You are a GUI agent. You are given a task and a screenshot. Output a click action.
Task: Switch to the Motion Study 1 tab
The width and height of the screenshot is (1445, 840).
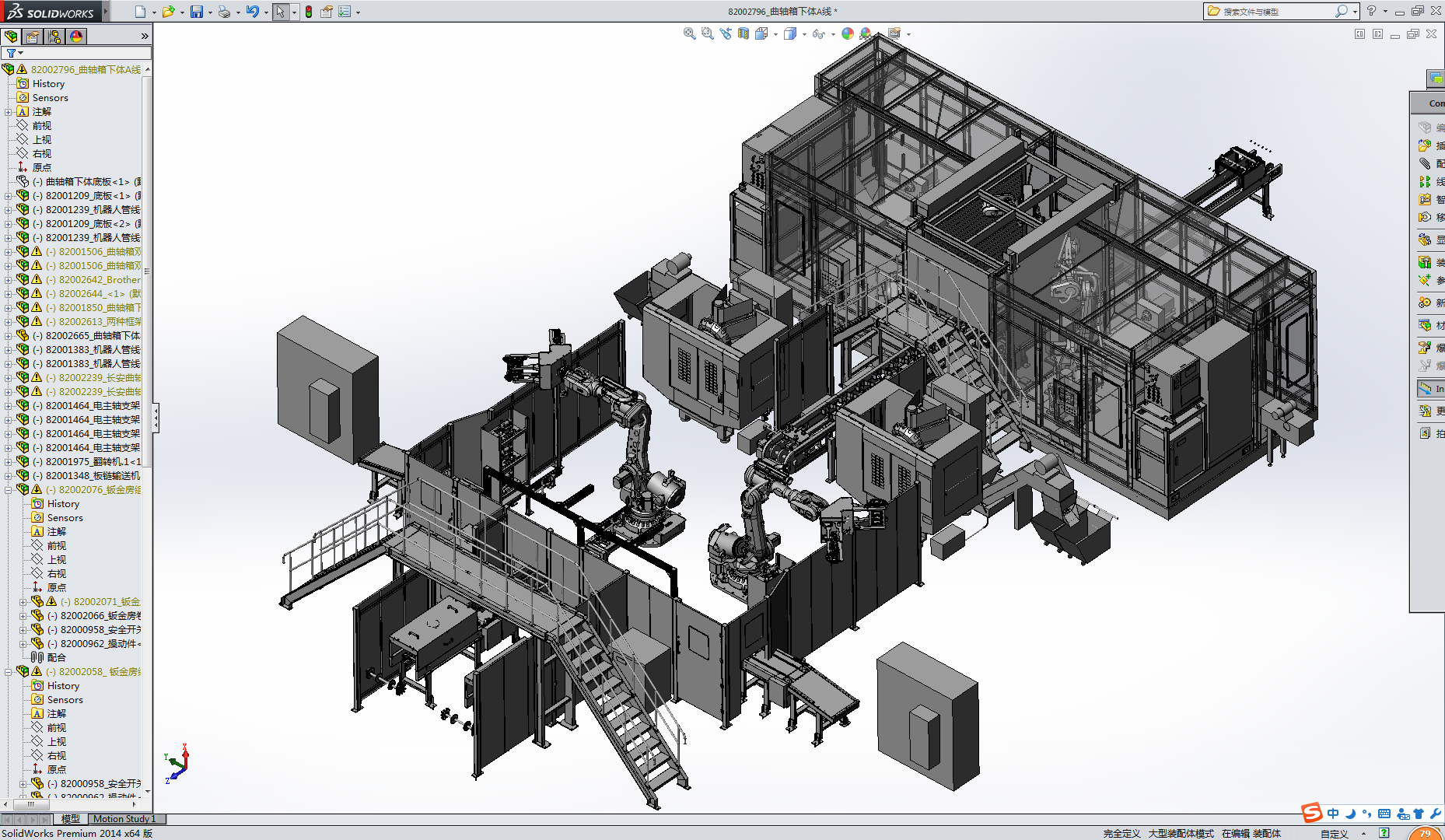pos(124,819)
